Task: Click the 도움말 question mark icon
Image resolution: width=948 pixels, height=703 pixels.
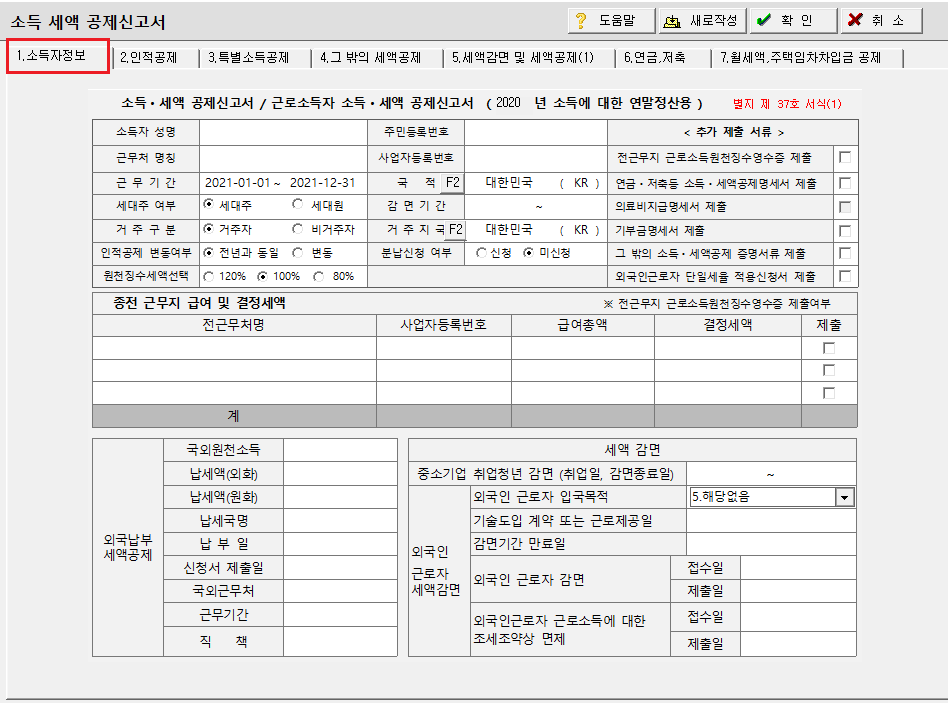Action: [x=581, y=21]
